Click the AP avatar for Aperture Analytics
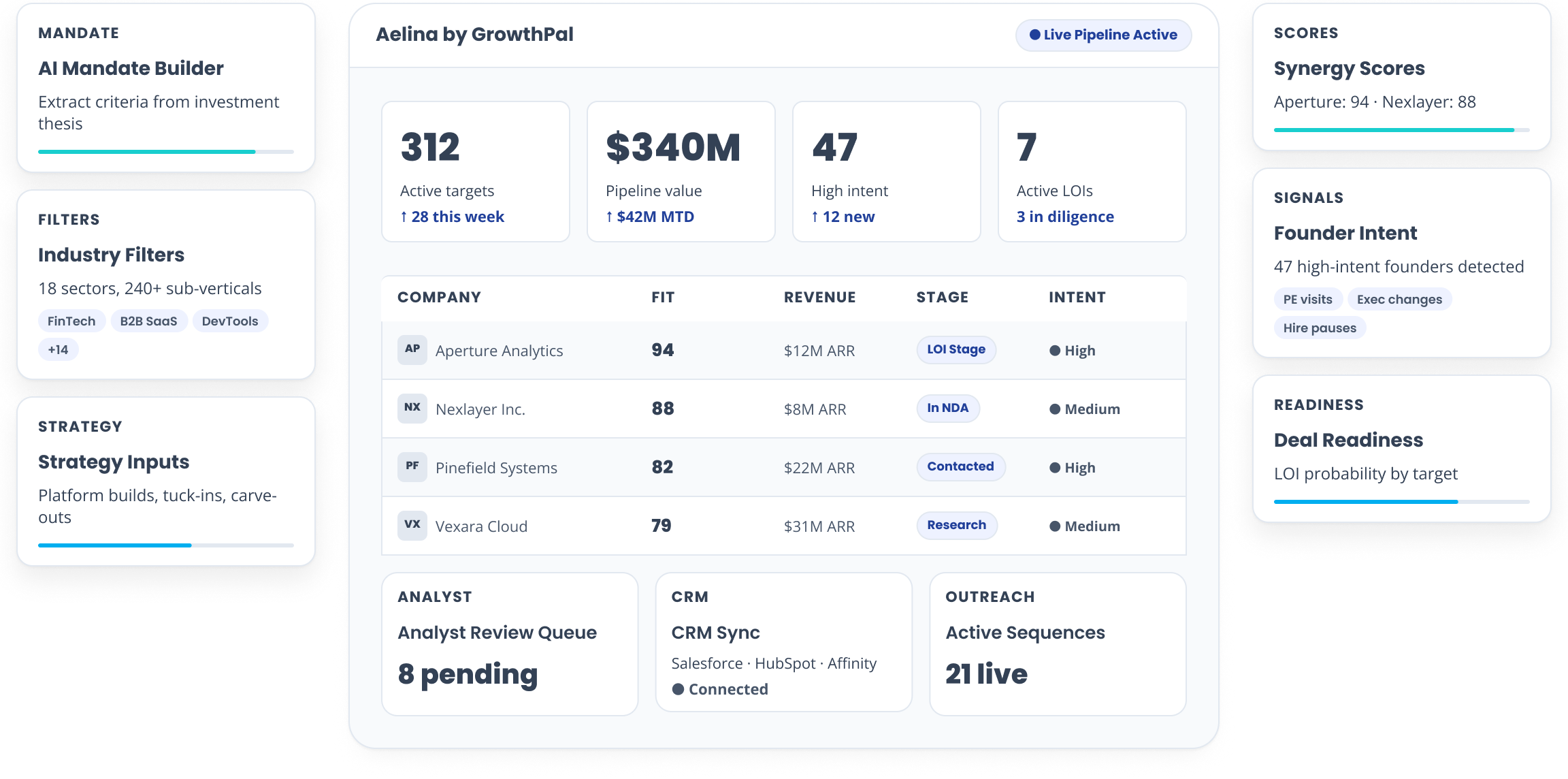The width and height of the screenshot is (1568, 779). point(412,349)
